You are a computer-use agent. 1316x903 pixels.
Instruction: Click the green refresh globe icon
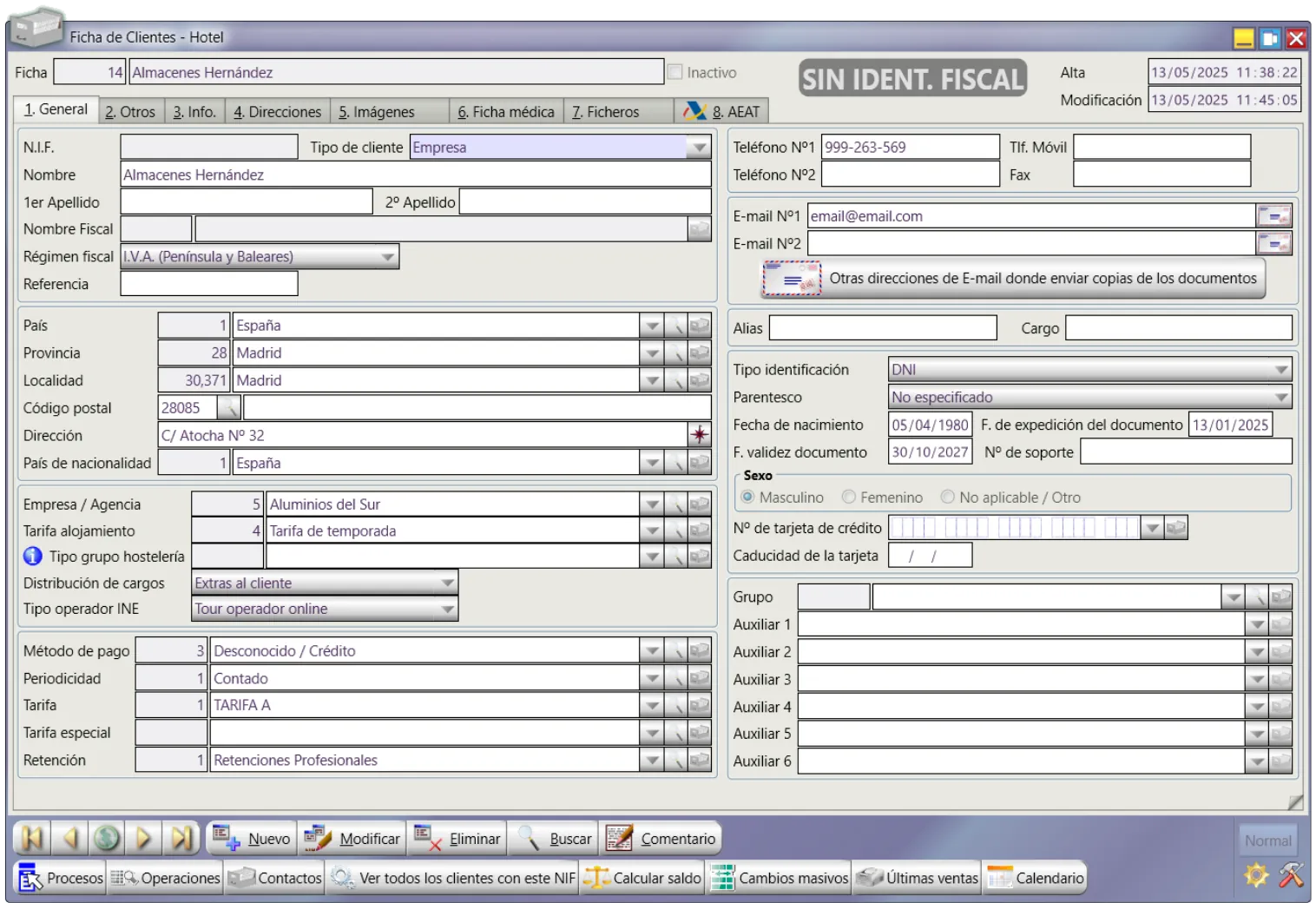[107, 838]
